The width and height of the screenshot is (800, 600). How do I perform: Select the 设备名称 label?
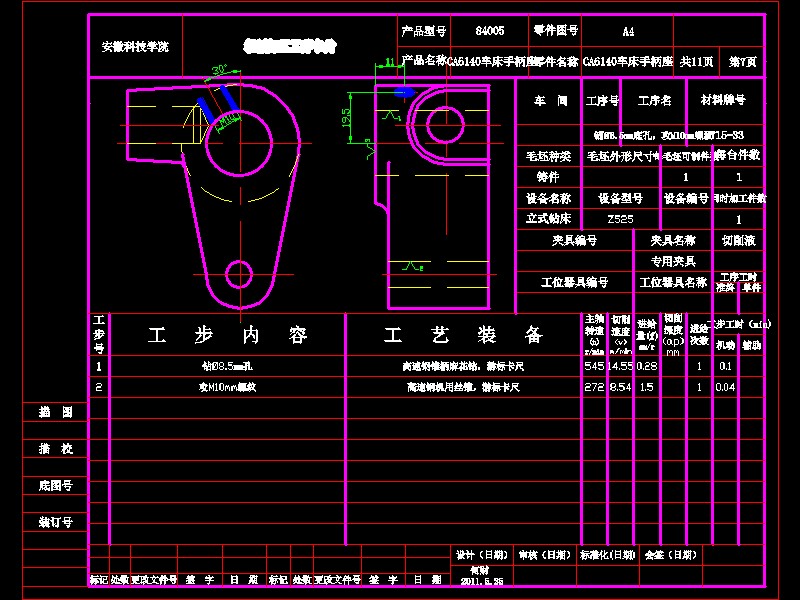(548, 198)
